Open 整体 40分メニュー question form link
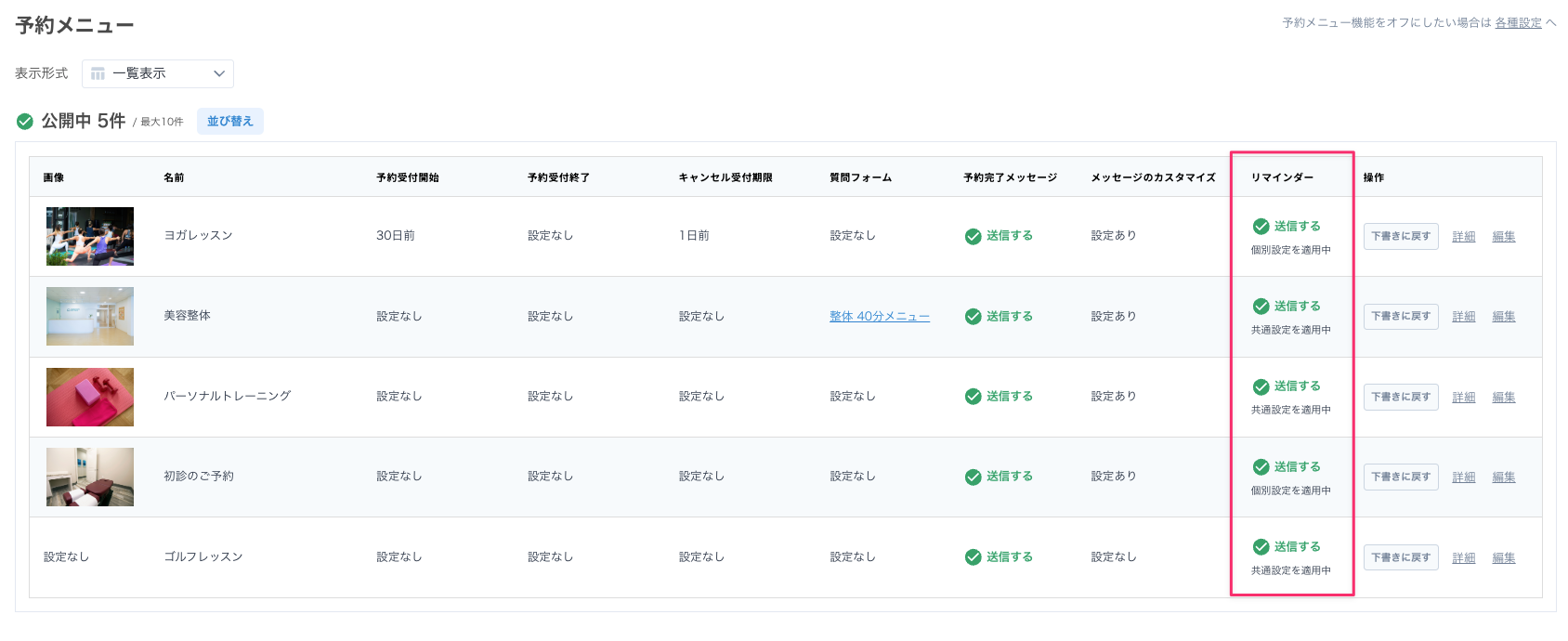1568x641 pixels. point(879,317)
